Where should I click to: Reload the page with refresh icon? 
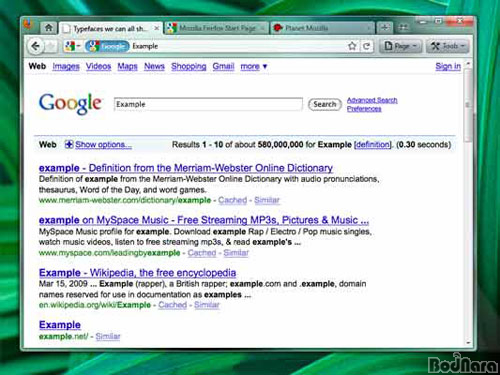coord(366,46)
